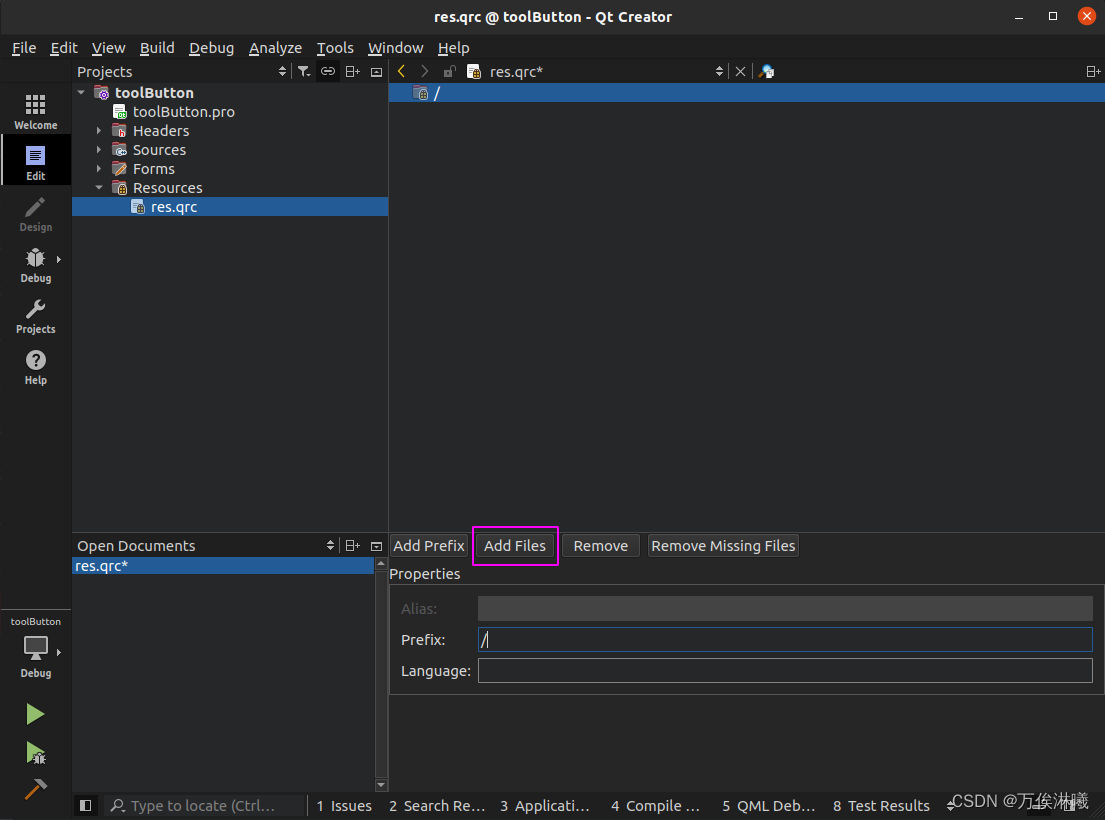The image size is (1105, 820).
Task: Collapse the toolButton project node
Action: point(82,92)
